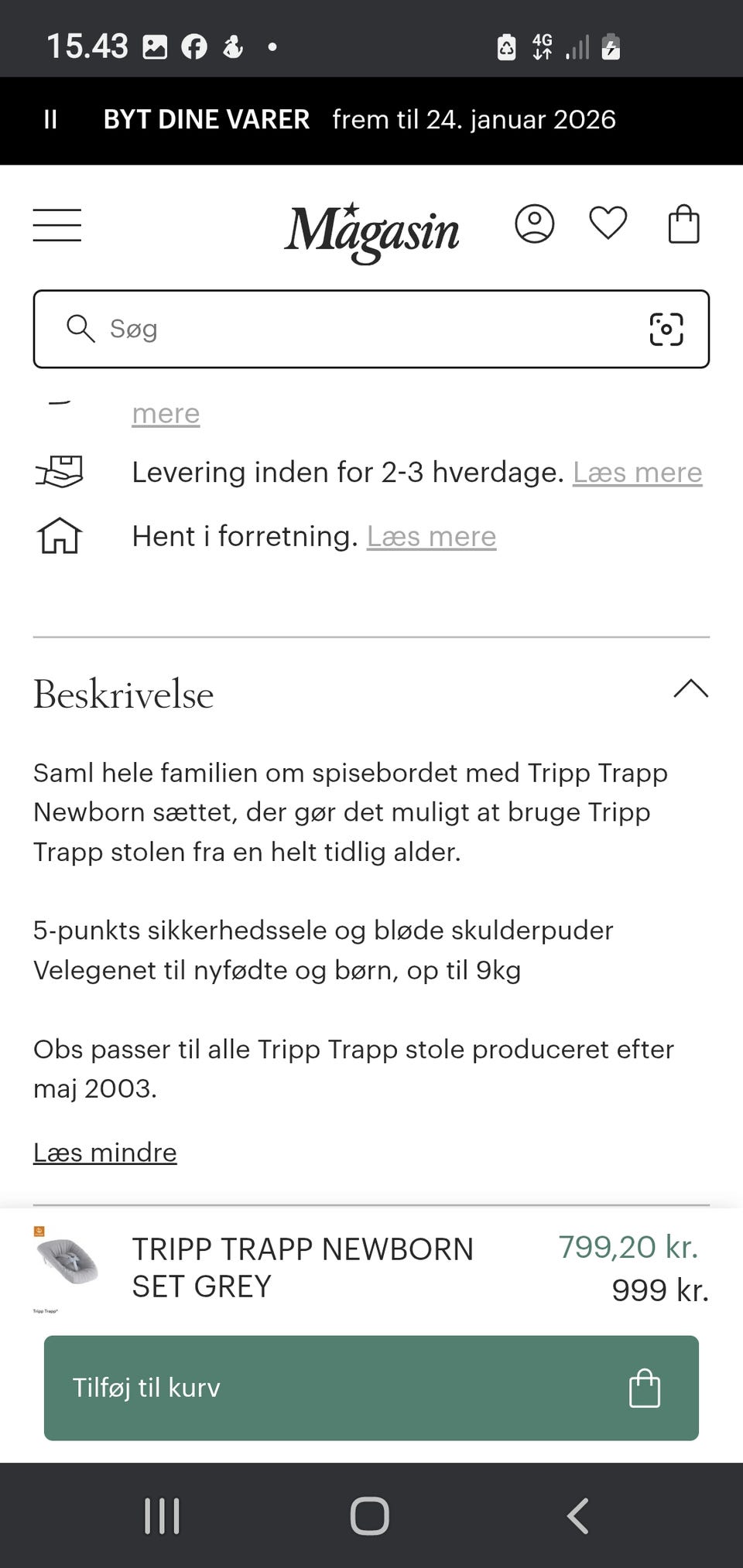743x1568 pixels.
Task: Tap the camera visual search icon
Action: [666, 329]
